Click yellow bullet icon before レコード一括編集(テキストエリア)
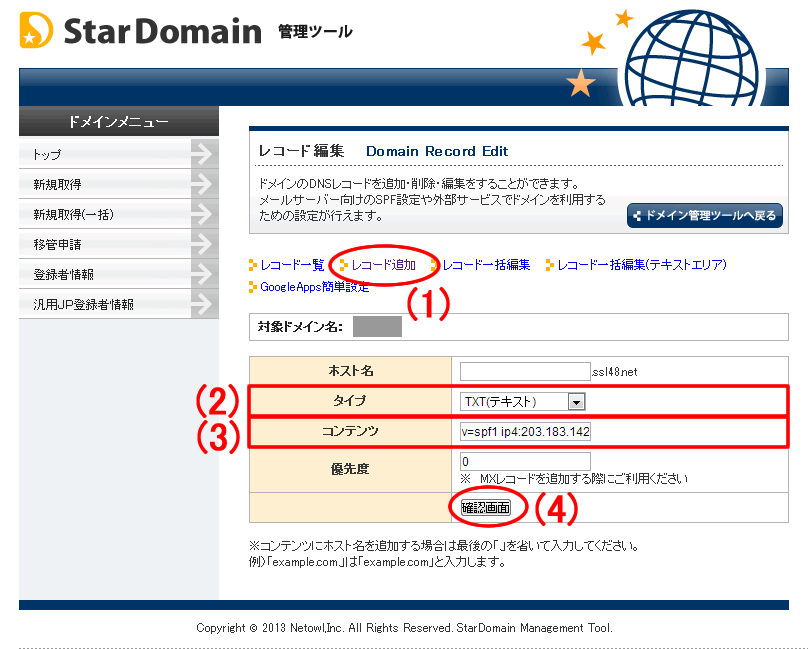 (x=550, y=265)
